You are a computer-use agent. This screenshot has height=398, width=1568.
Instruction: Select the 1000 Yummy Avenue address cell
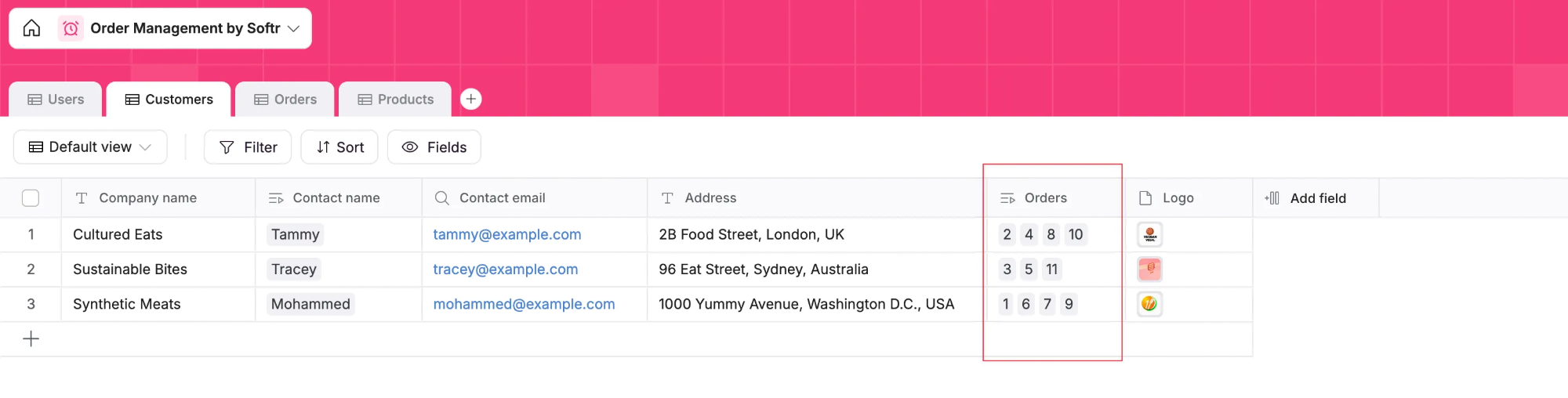point(815,304)
